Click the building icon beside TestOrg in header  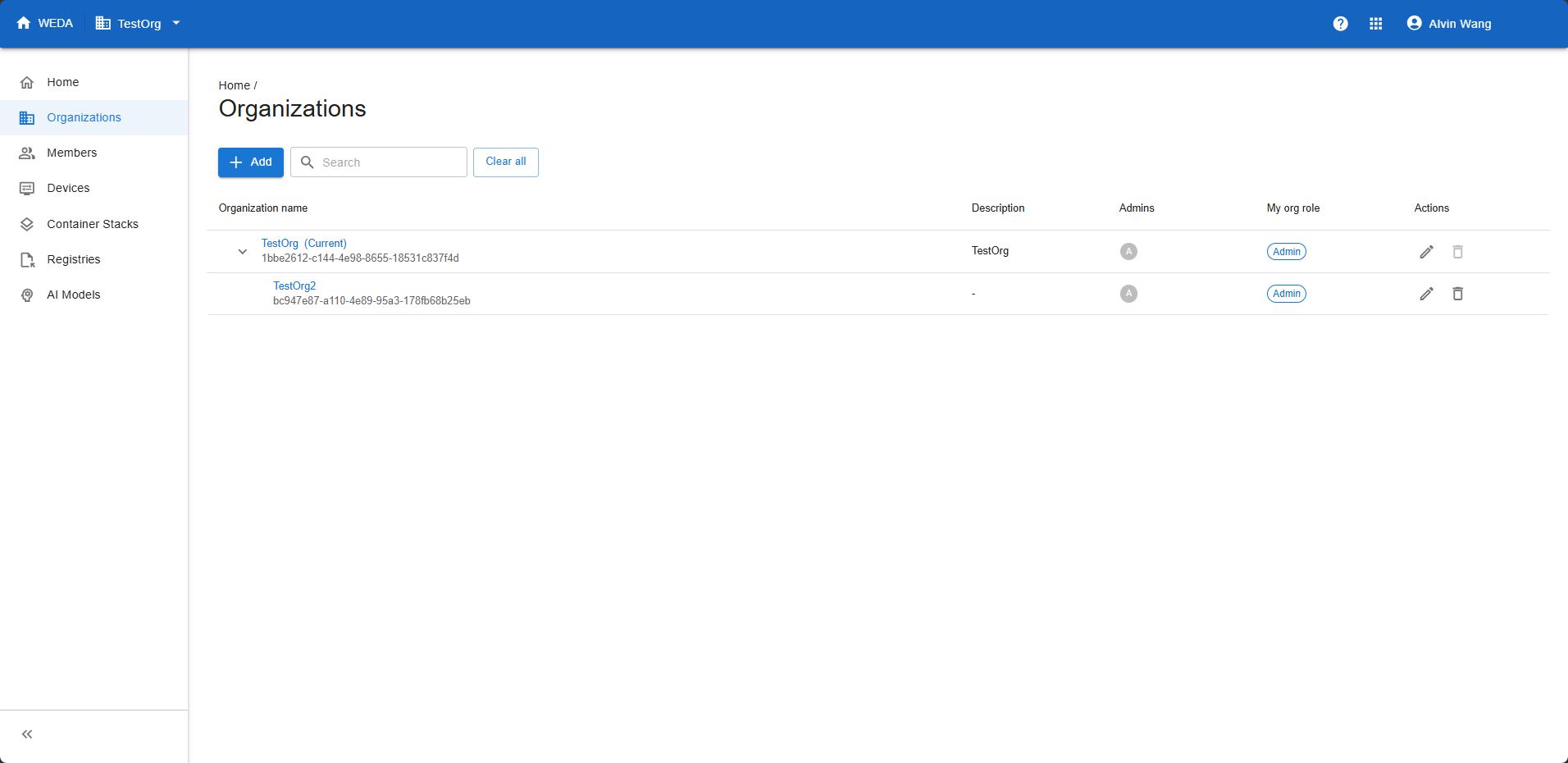point(103,23)
